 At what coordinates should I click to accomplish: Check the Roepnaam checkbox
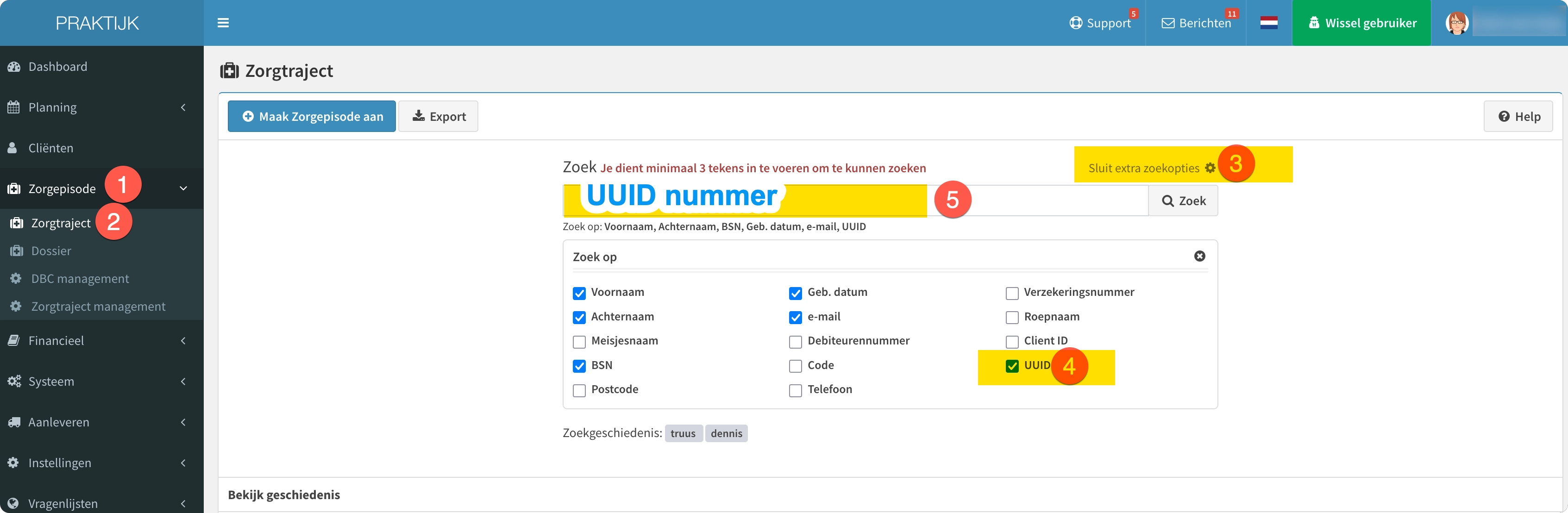click(x=1012, y=318)
